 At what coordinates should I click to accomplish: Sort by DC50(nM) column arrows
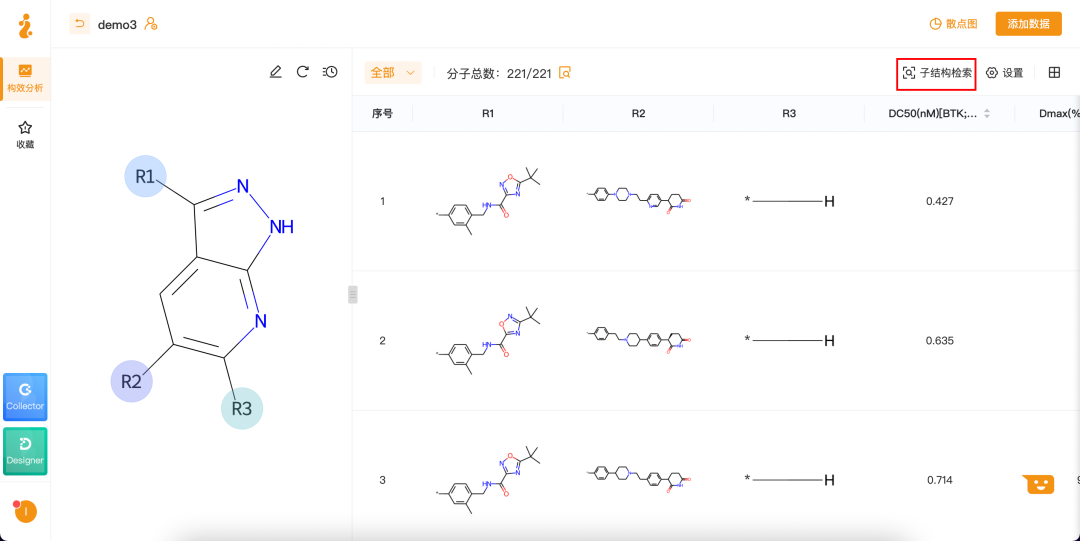987,114
